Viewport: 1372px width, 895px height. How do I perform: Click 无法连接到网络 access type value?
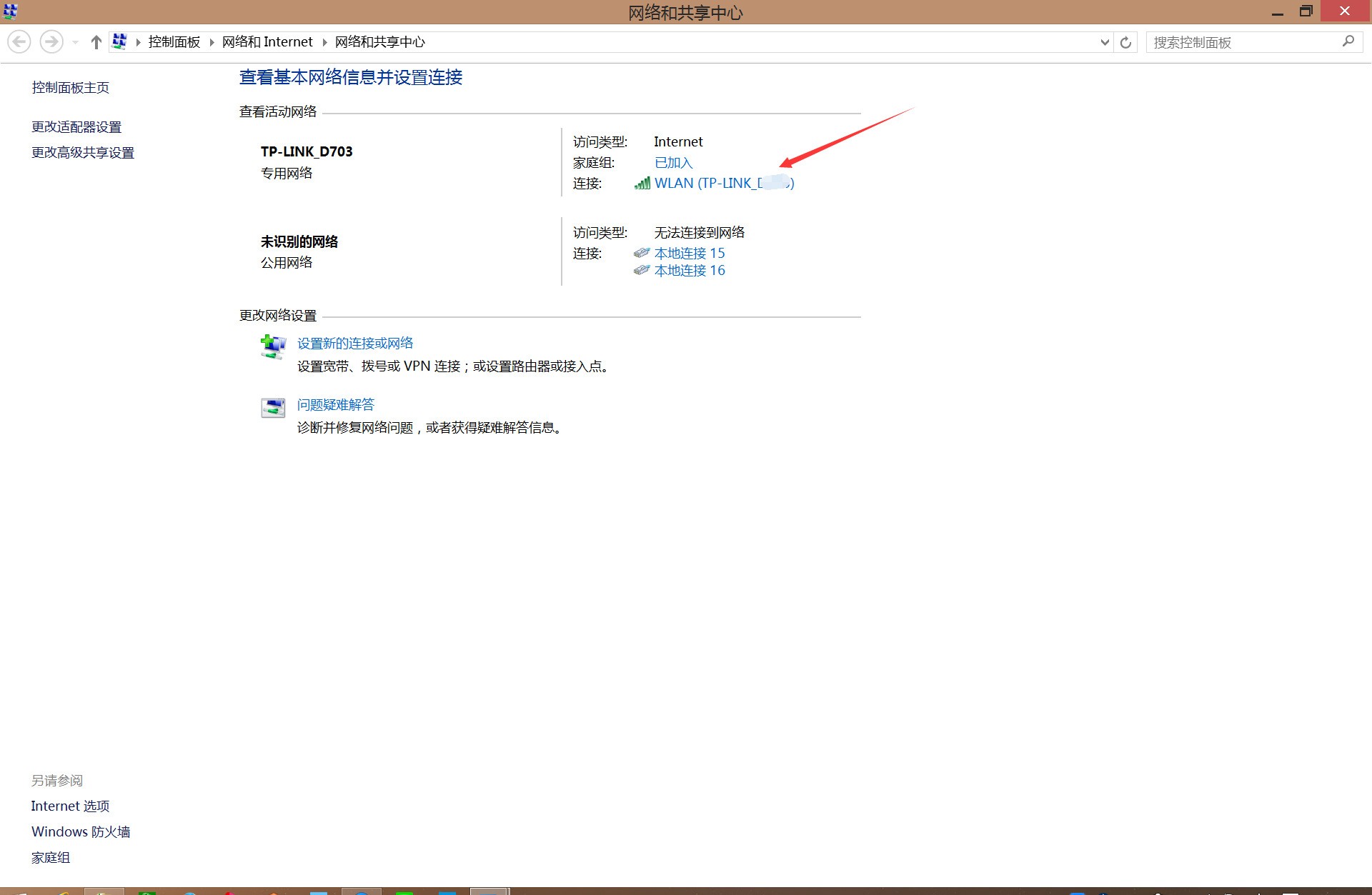pyautogui.click(x=700, y=233)
